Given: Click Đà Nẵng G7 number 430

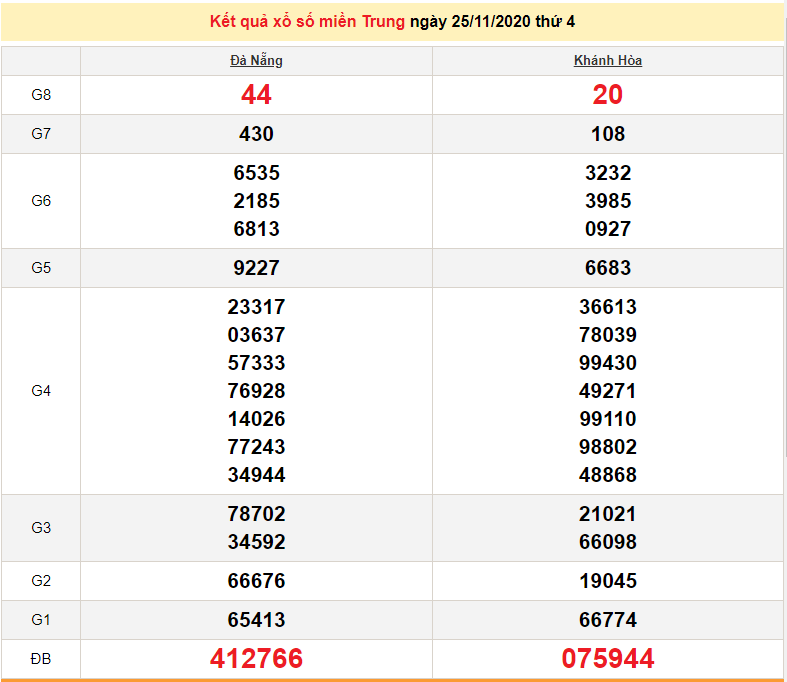Looking at the screenshot, I should pyautogui.click(x=256, y=134).
